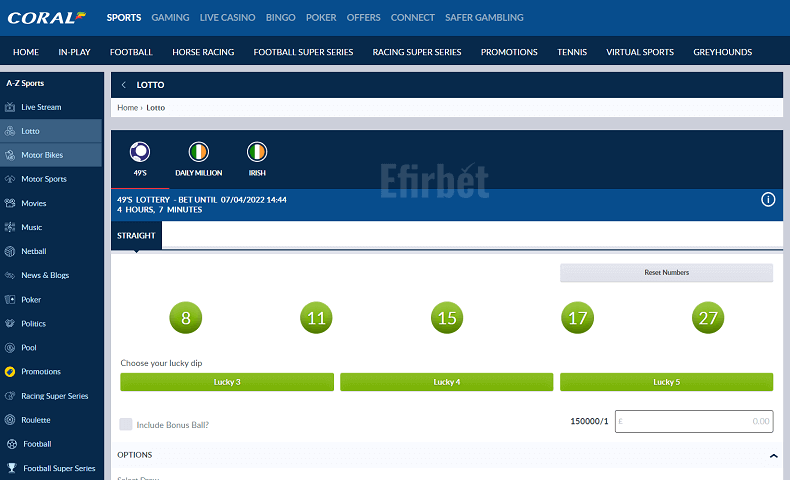Viewport: 790px width, 480px height.
Task: Pick the green ball number 15
Action: (447, 318)
